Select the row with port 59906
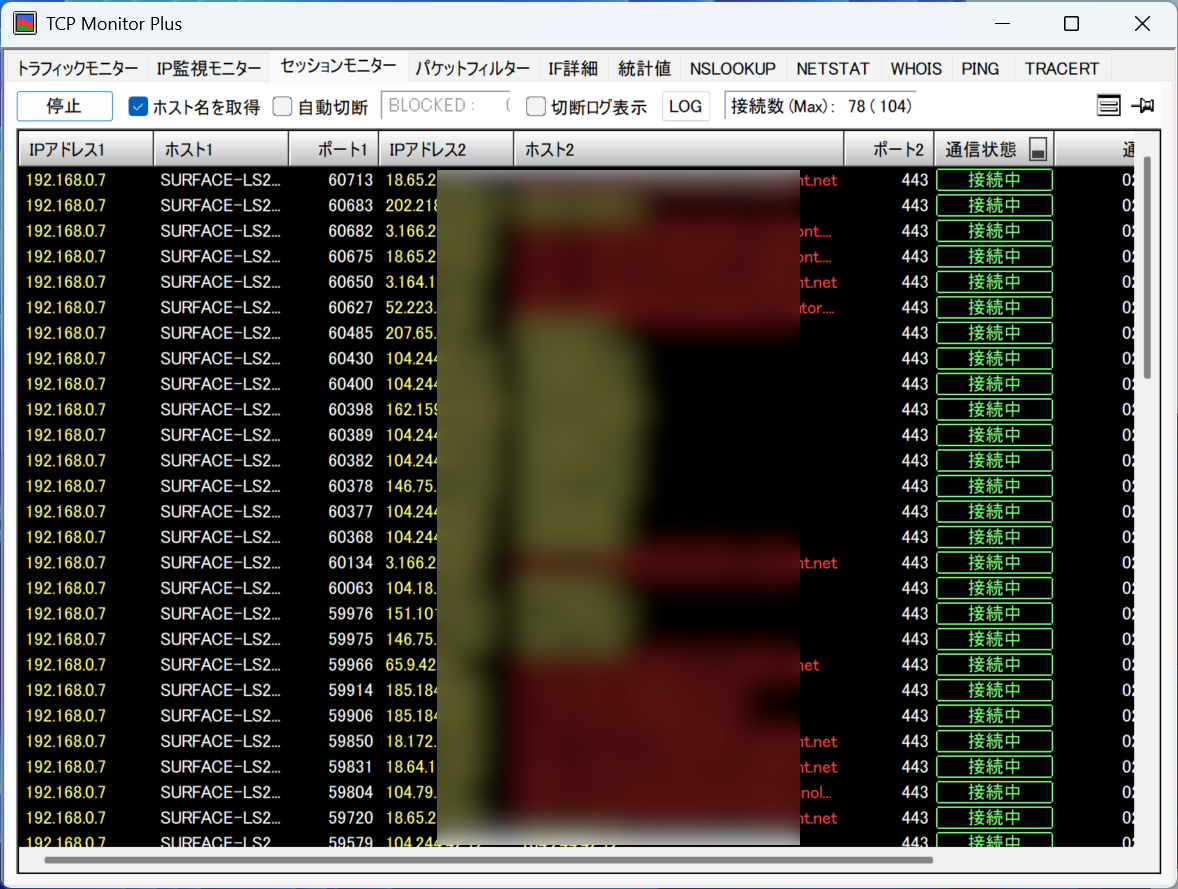The width and height of the screenshot is (1178, 889). [x=576, y=717]
